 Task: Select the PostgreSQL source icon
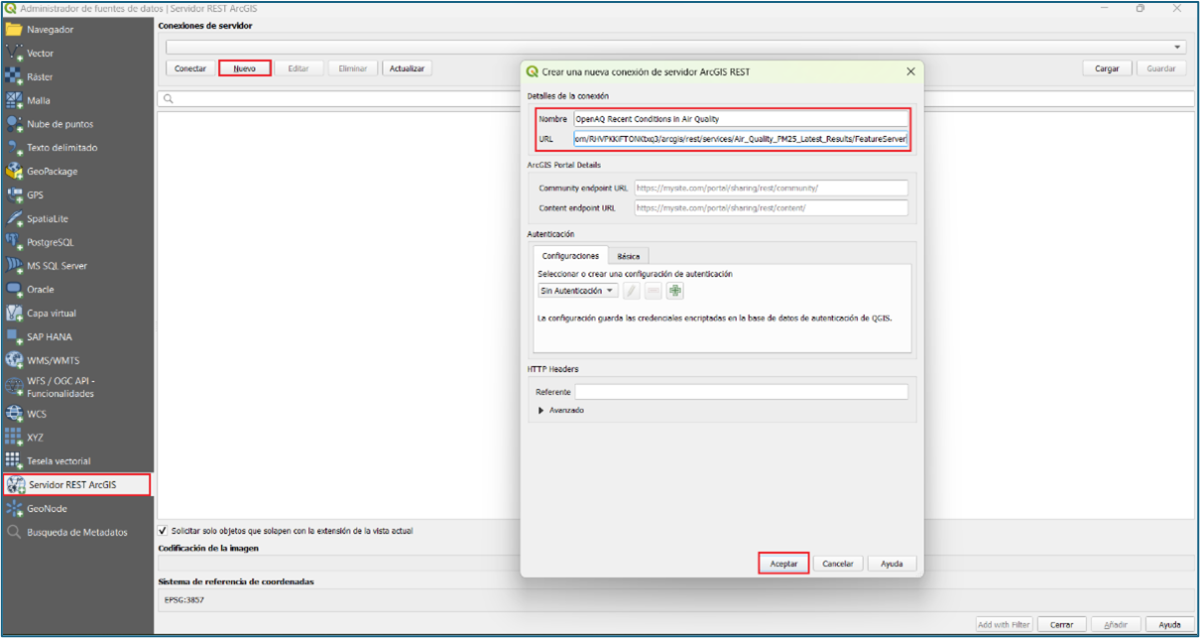pyautogui.click(x=14, y=242)
